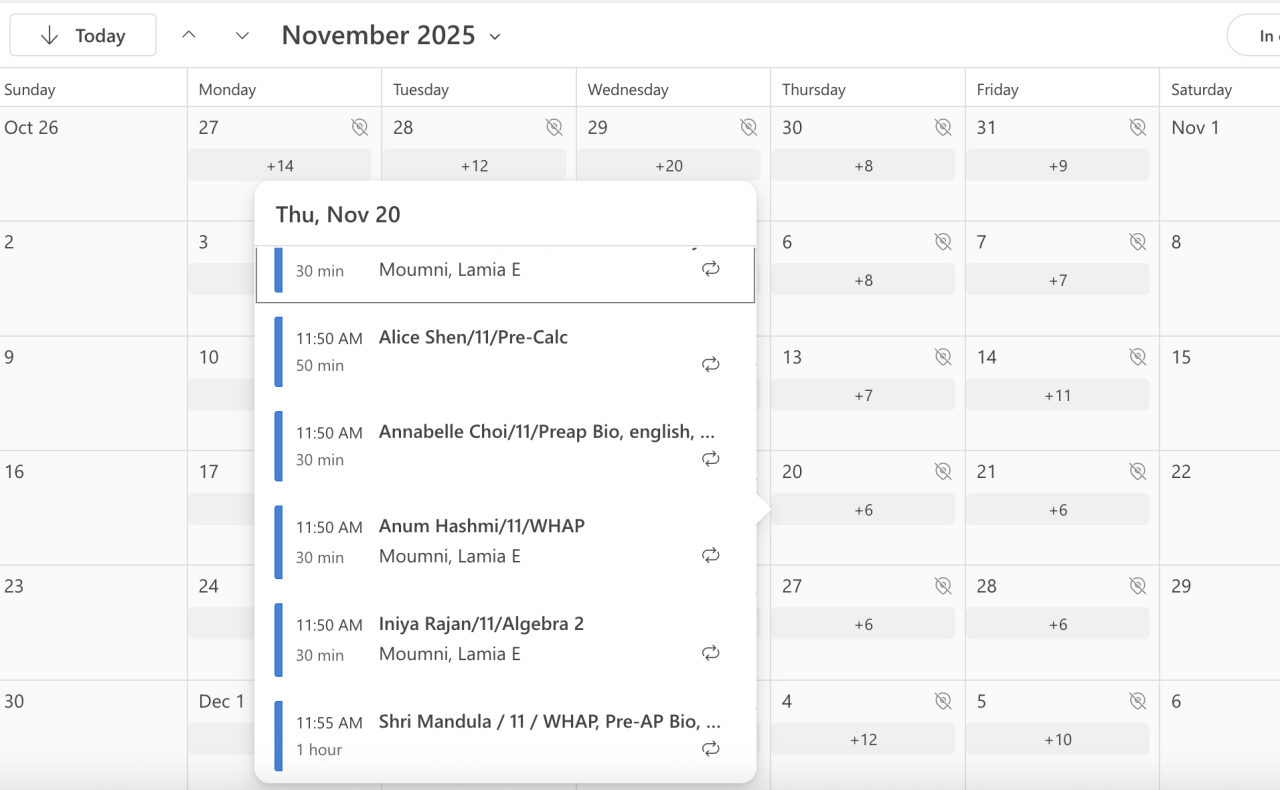
Task: Toggle the hidden-location icon on Friday November 21
Action: pos(1137,471)
